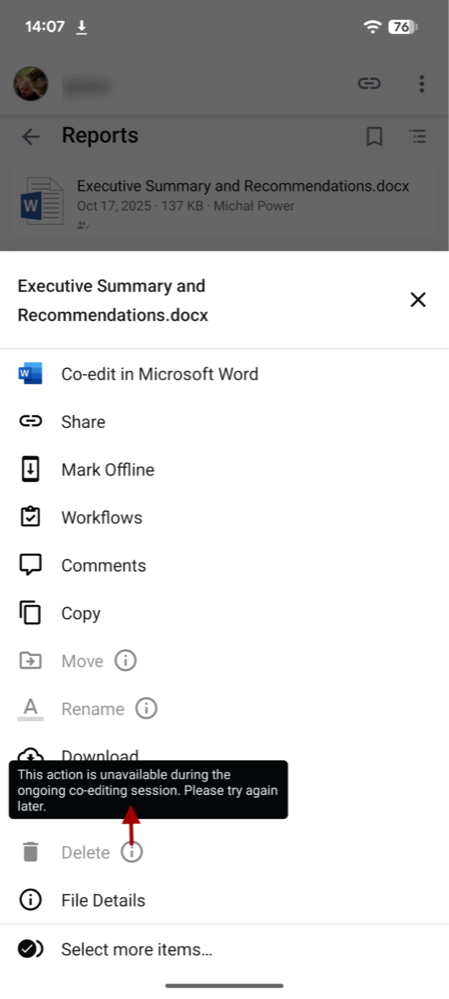This screenshot has height=999, width=449.
Task: Tap the Wi-Fi status icon
Action: point(372,26)
